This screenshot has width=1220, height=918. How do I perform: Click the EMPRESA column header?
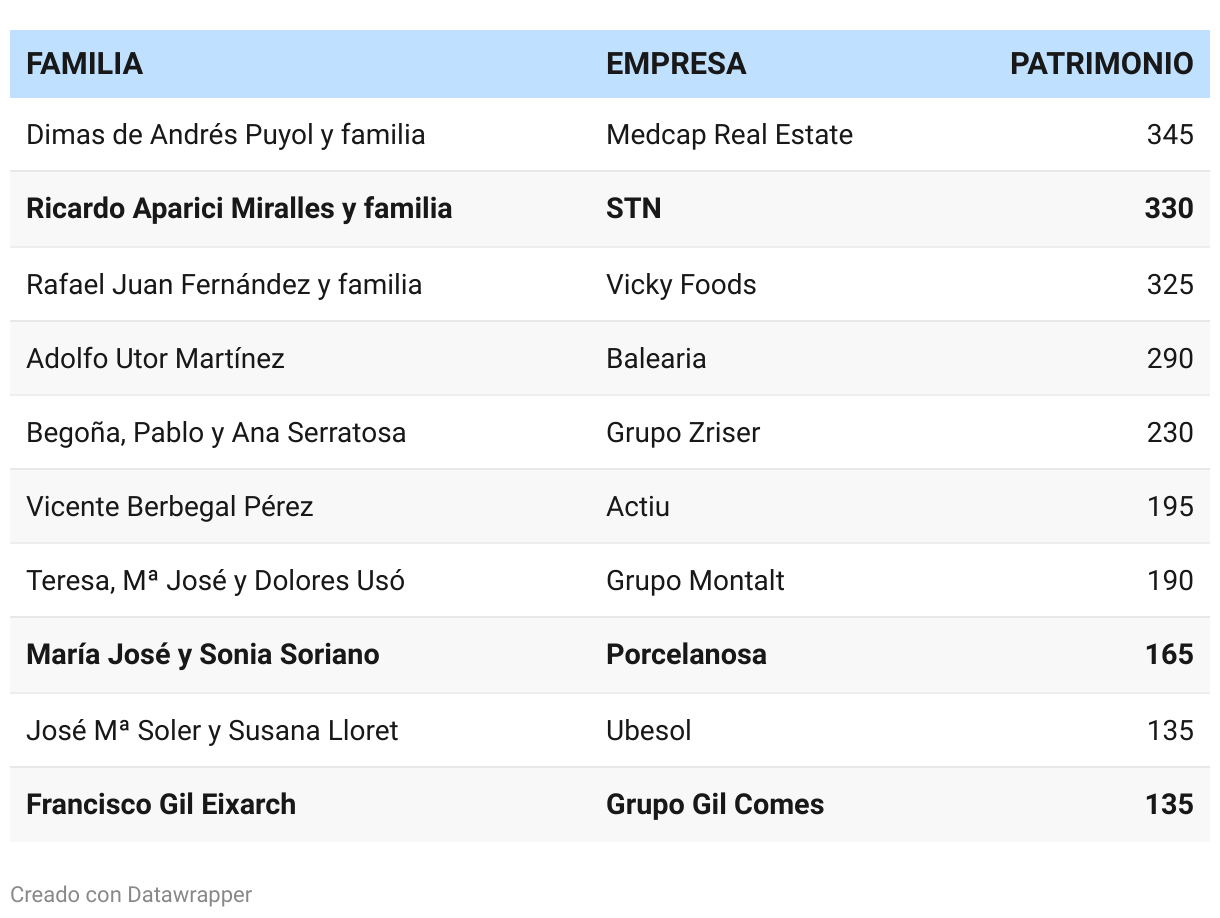(676, 64)
